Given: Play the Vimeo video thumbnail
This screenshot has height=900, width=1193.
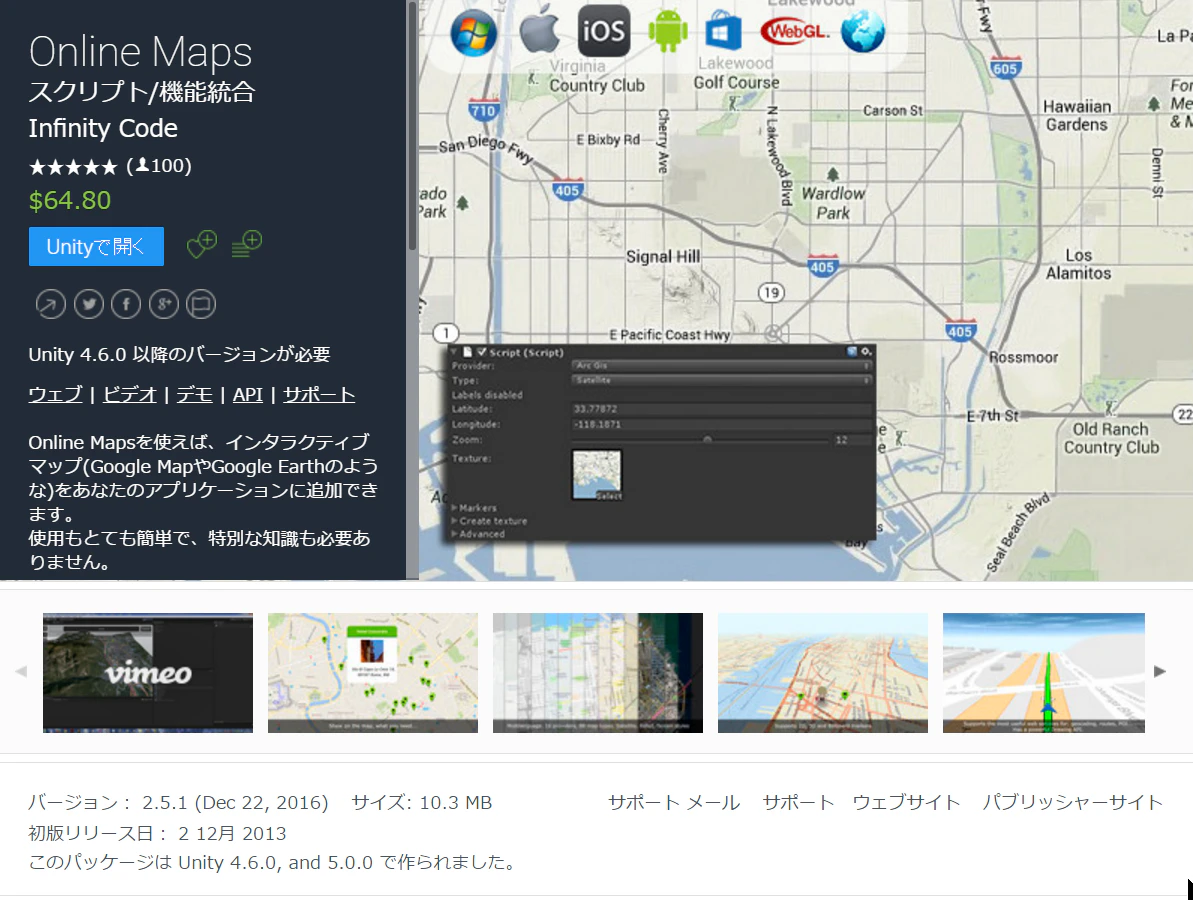Looking at the screenshot, I should point(148,673).
